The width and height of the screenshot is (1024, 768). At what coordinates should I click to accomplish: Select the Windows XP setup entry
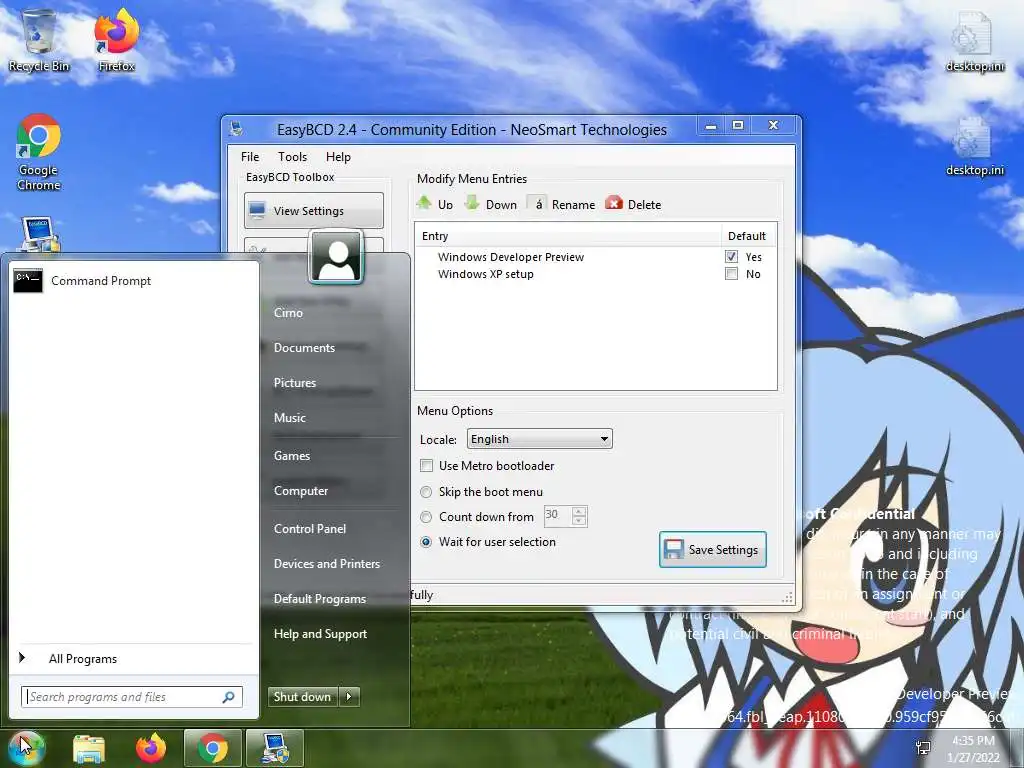click(x=485, y=274)
